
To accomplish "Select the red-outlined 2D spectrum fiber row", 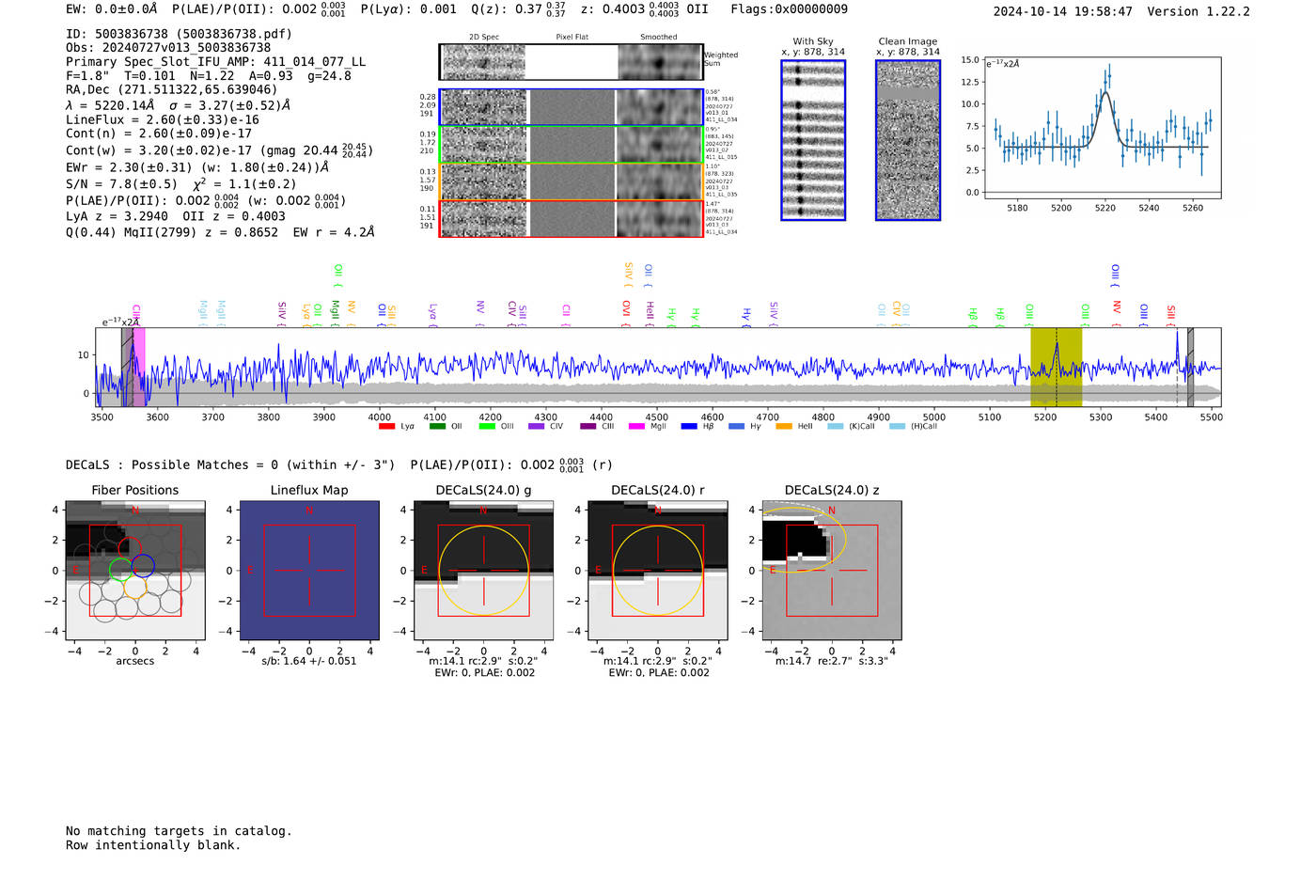I will tap(571, 218).
